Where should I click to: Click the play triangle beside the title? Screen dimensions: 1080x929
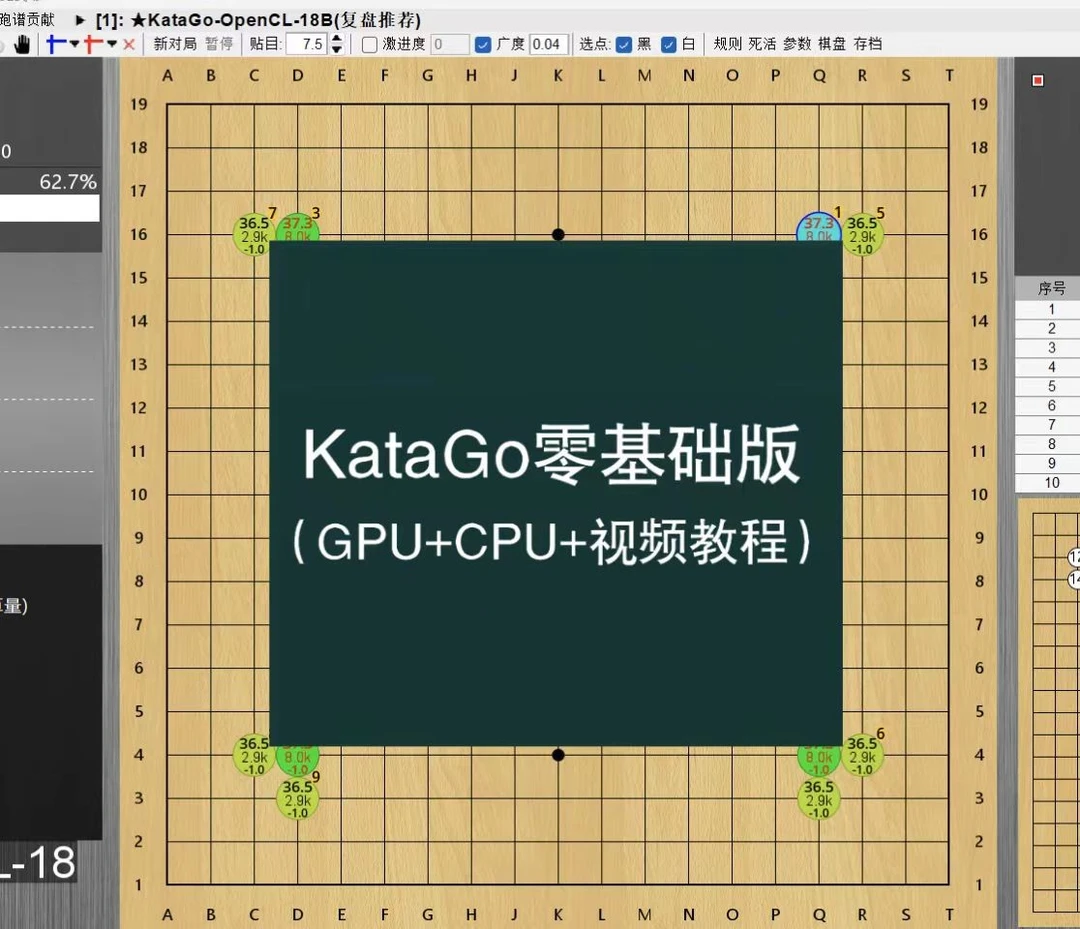79,19
